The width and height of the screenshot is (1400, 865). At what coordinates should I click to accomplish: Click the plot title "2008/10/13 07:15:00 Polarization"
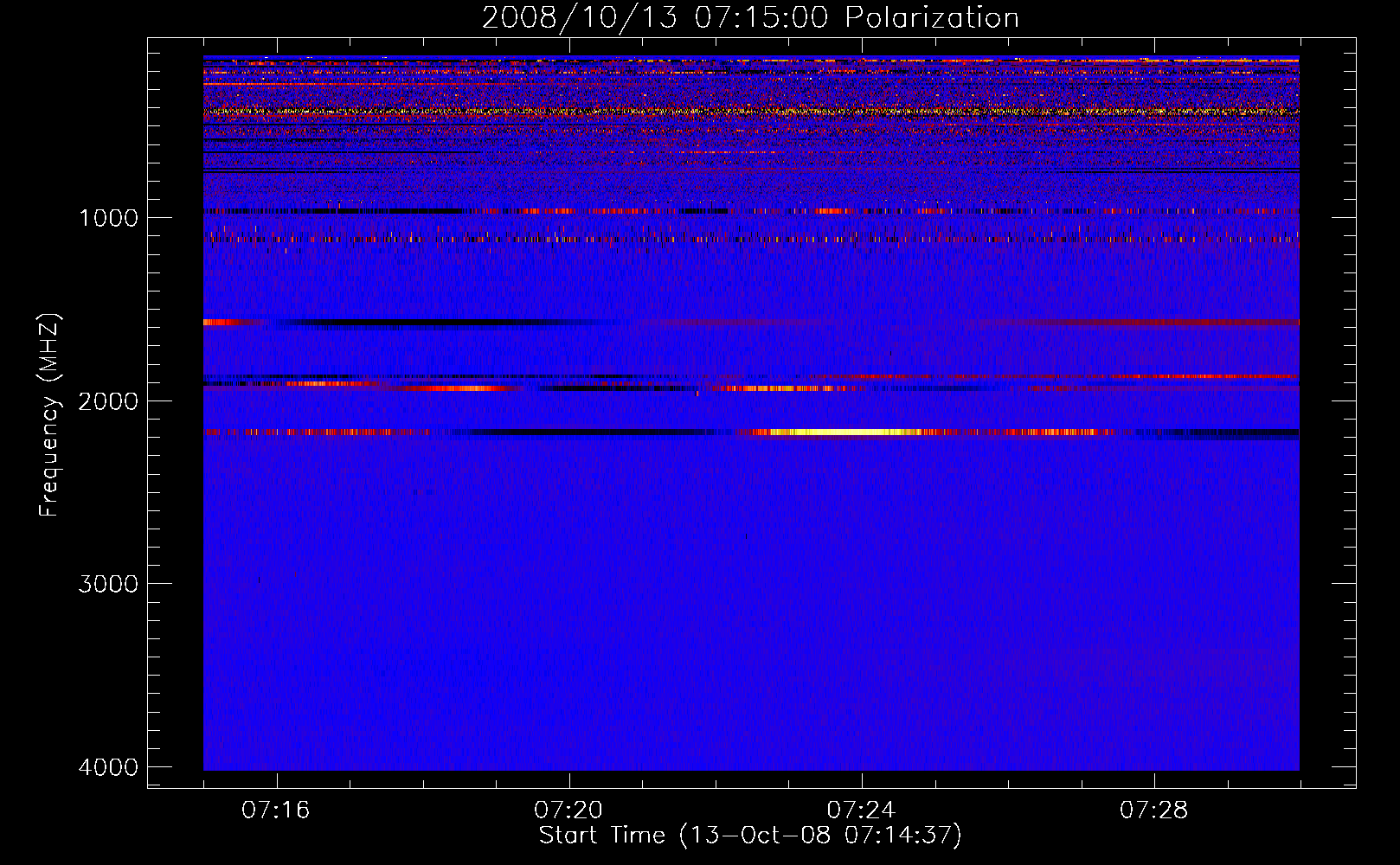point(750,17)
